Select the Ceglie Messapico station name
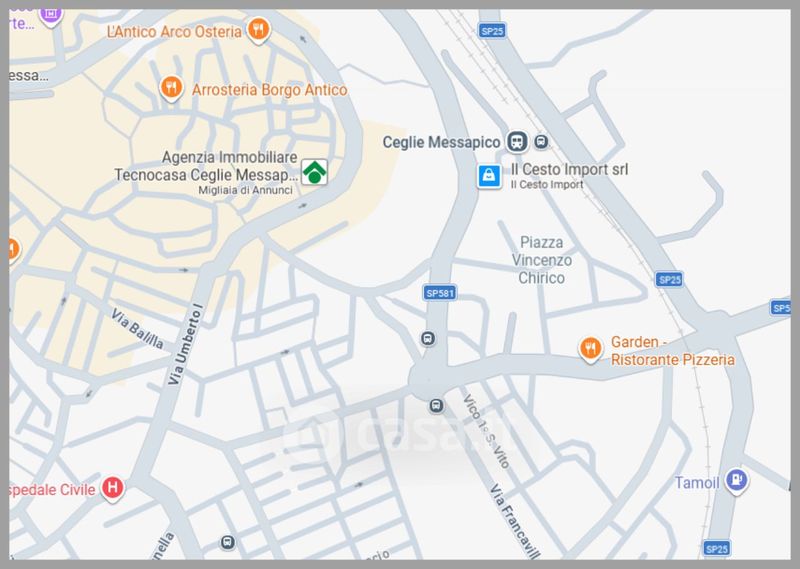The image size is (800, 569). [441, 142]
